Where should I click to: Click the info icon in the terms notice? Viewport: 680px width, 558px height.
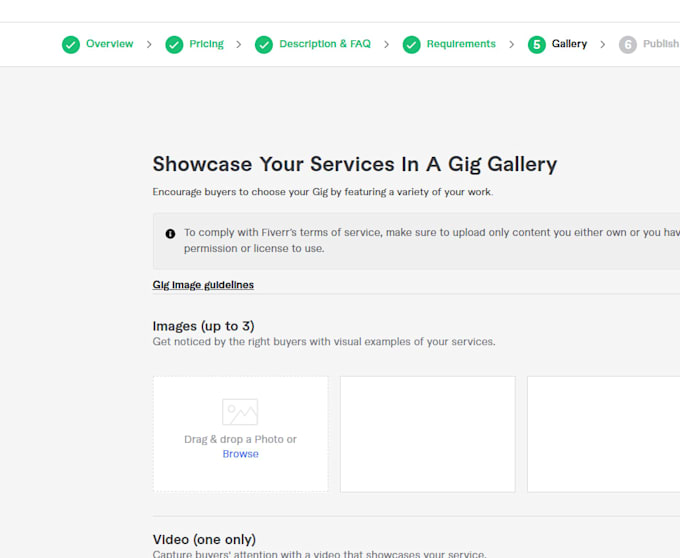click(170, 234)
